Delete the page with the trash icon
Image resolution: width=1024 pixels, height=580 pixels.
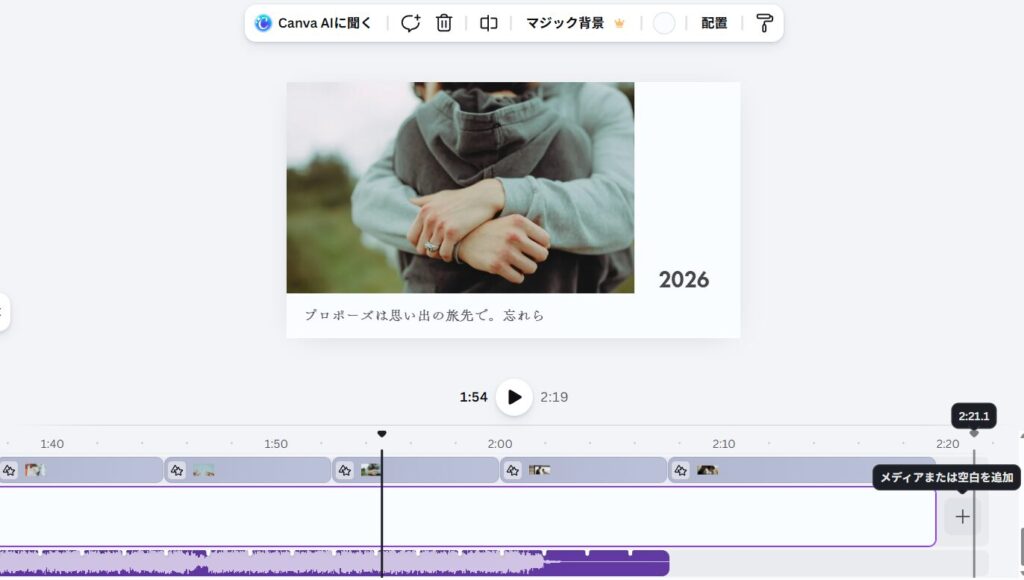click(444, 23)
